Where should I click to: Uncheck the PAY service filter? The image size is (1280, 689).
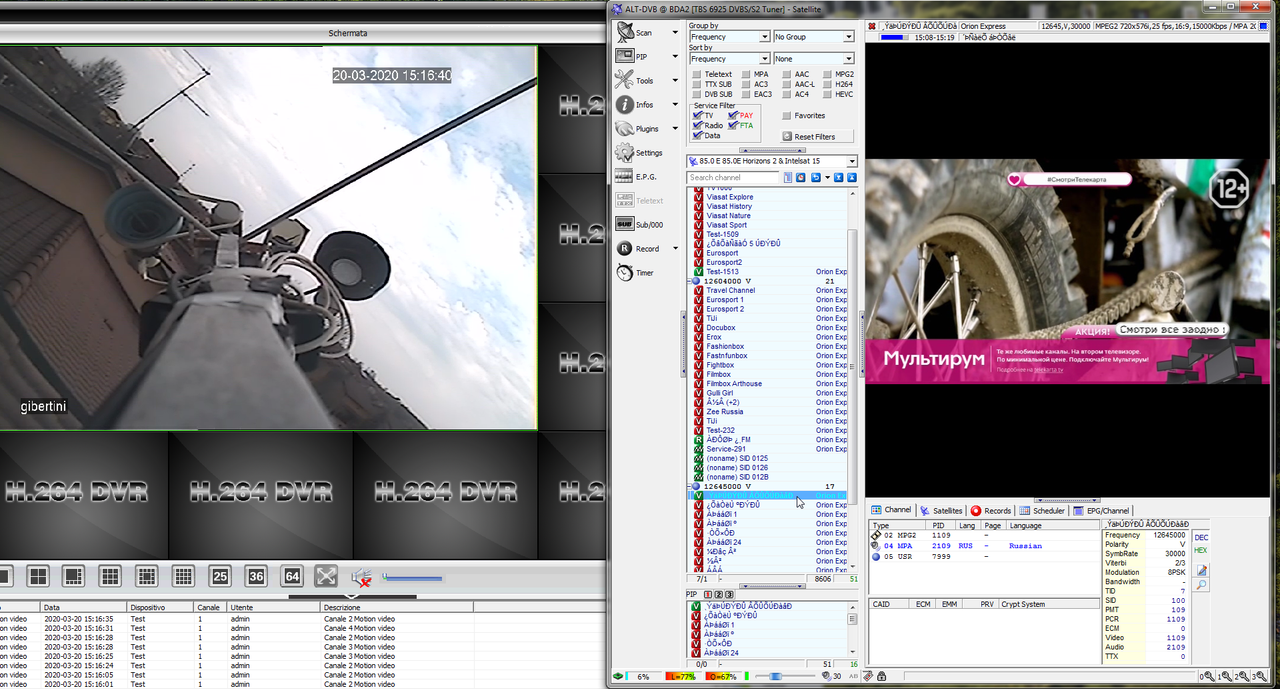coord(733,115)
